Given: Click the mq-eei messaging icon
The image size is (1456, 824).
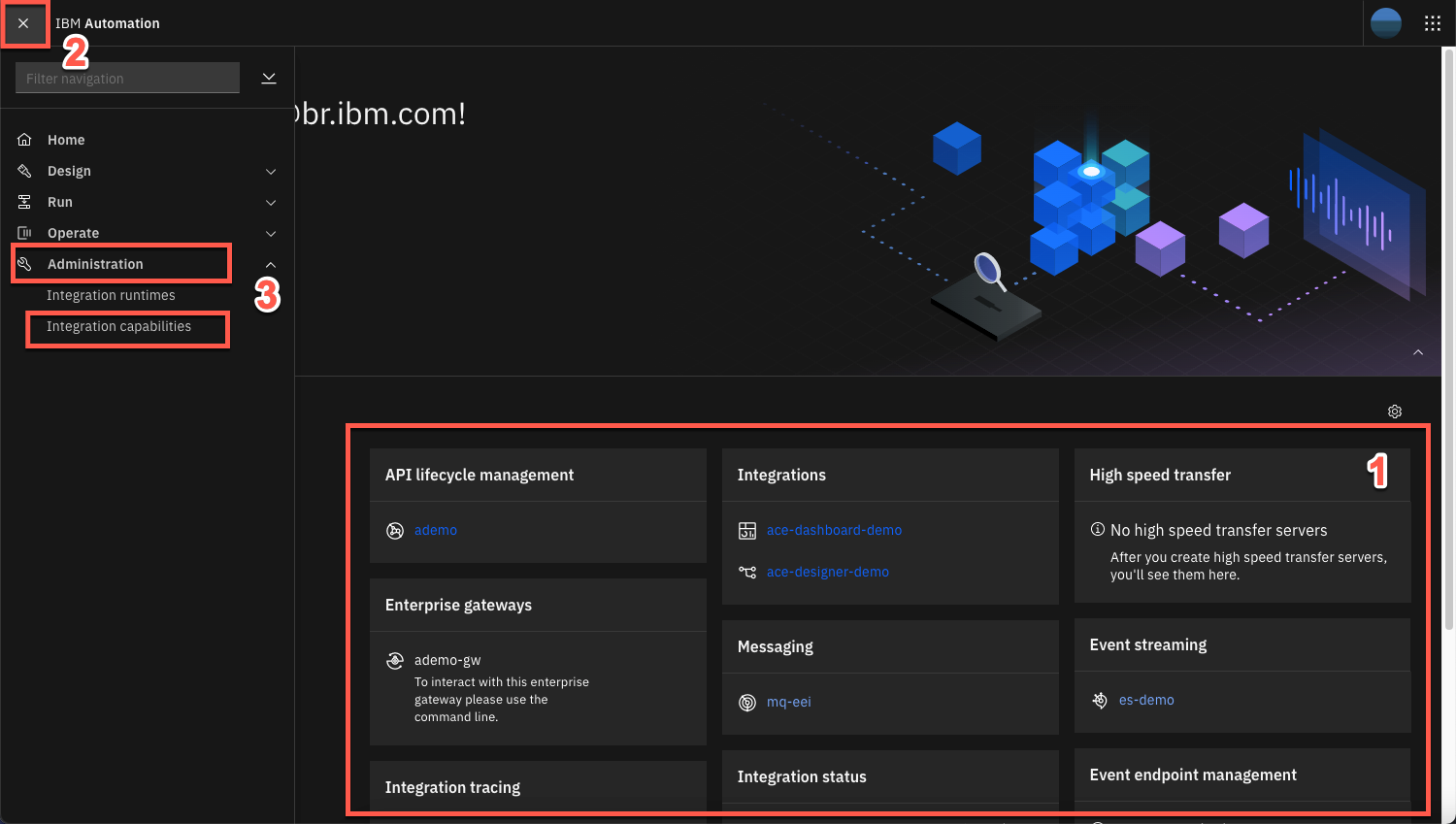Looking at the screenshot, I should pos(747,702).
